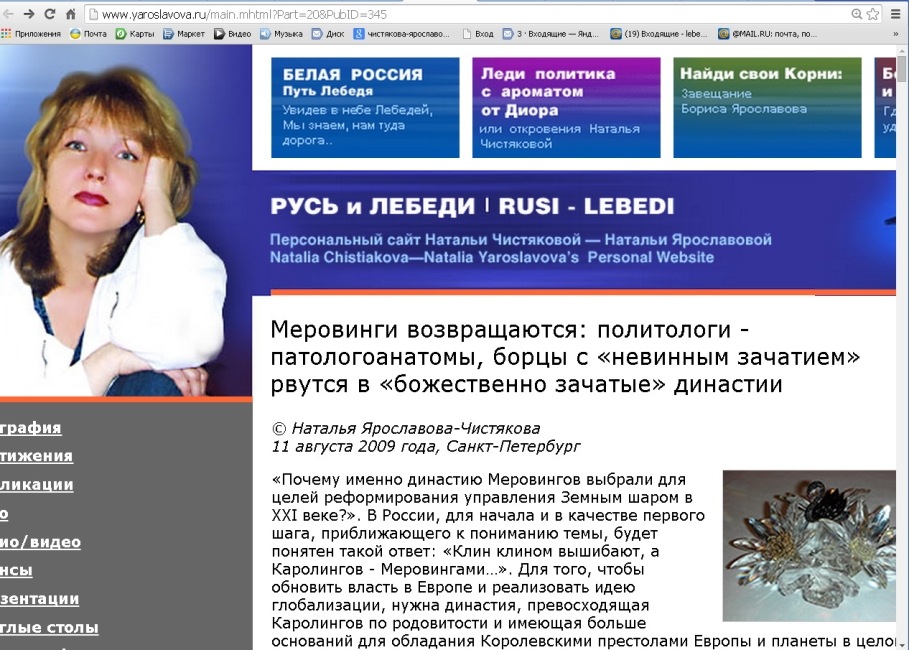Viewport: 909px width, 650px height.
Task: Open the Видео bookmark
Action: pos(232,34)
